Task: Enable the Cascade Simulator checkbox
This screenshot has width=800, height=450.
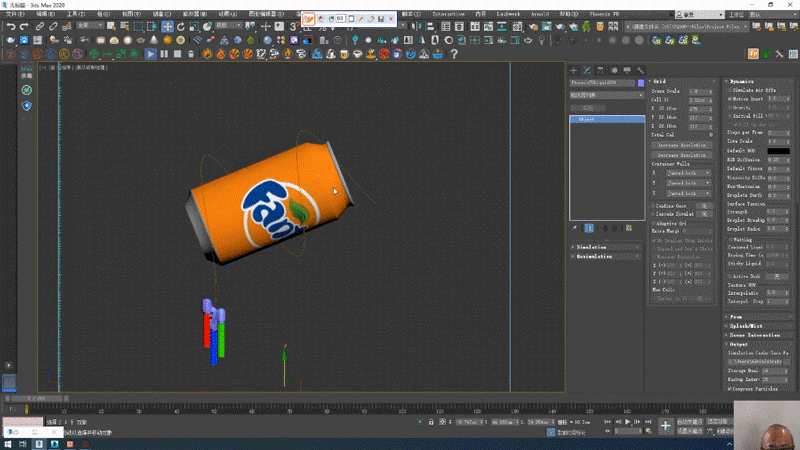Action: [654, 214]
